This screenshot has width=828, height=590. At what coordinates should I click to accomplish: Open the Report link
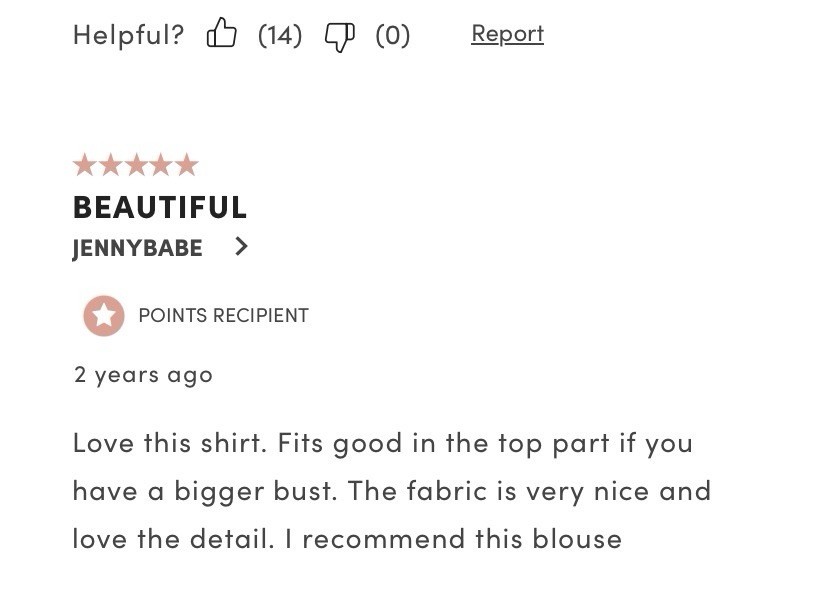507,34
